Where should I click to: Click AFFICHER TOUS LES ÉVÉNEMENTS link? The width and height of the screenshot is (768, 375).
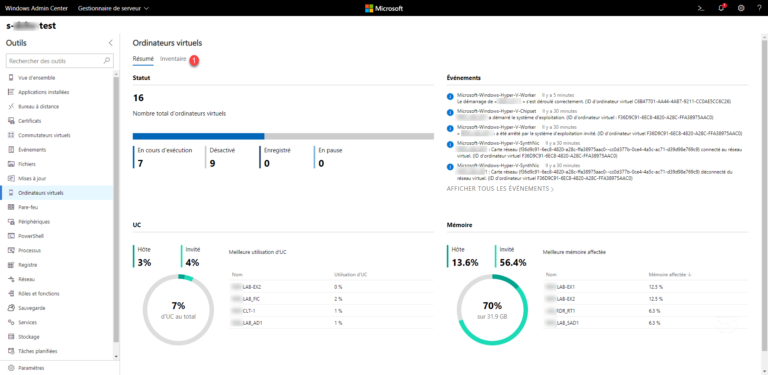501,188
